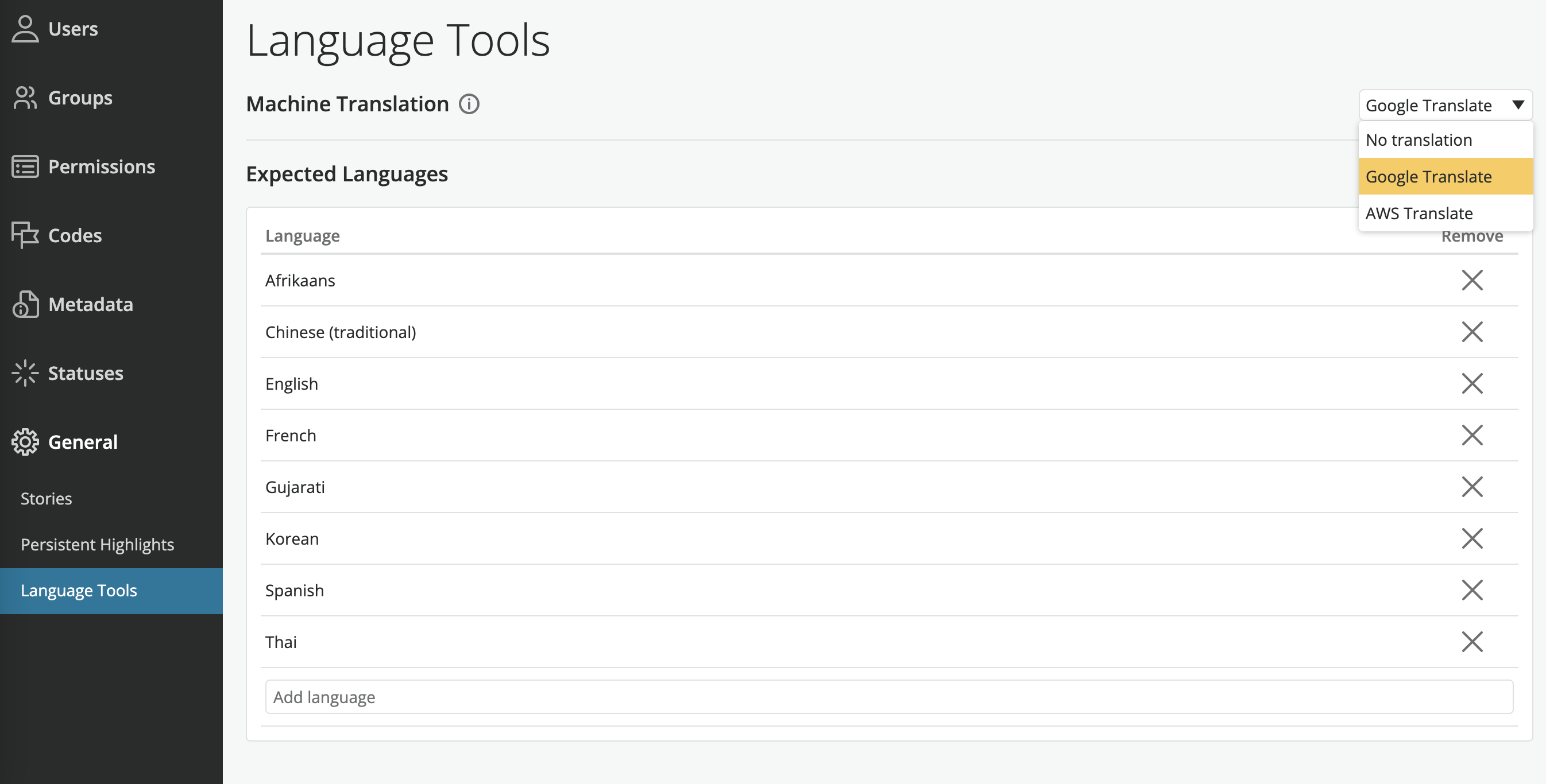Remove the Thai language
The image size is (1546, 784).
[1471, 641]
